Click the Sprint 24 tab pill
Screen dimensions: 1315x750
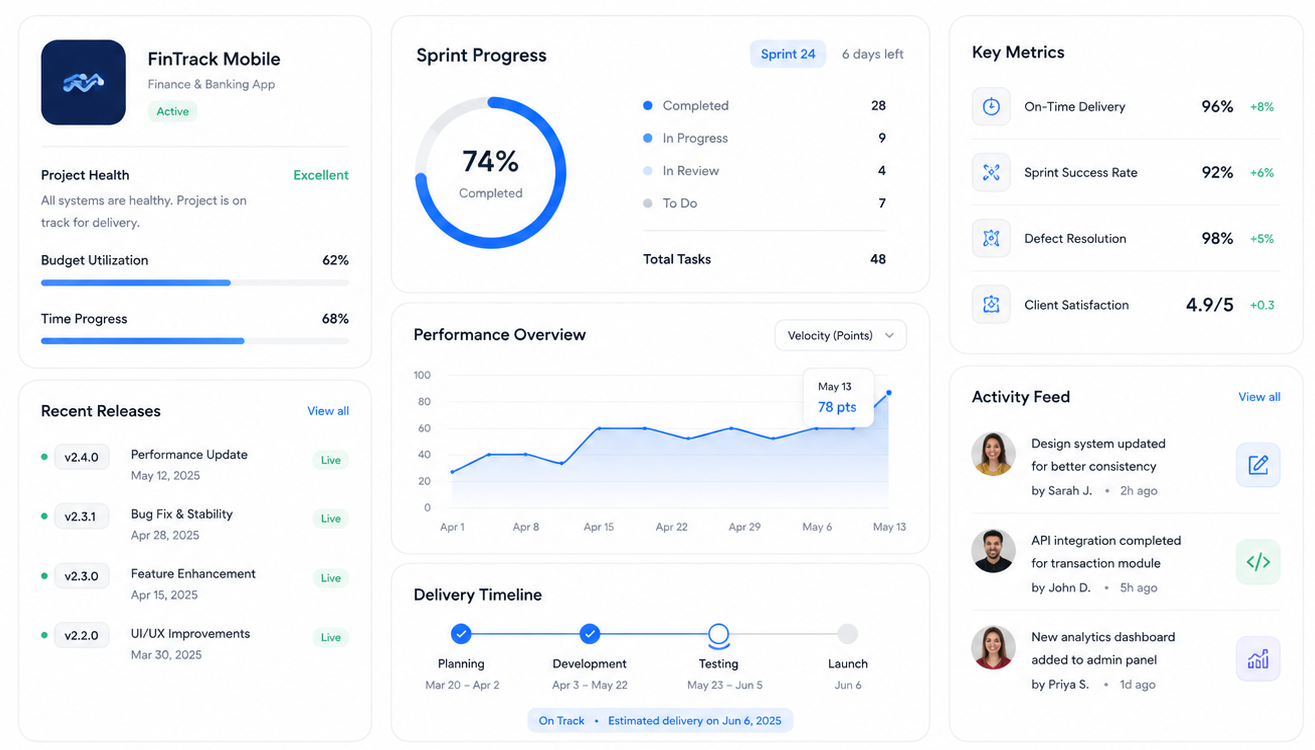[788, 54]
